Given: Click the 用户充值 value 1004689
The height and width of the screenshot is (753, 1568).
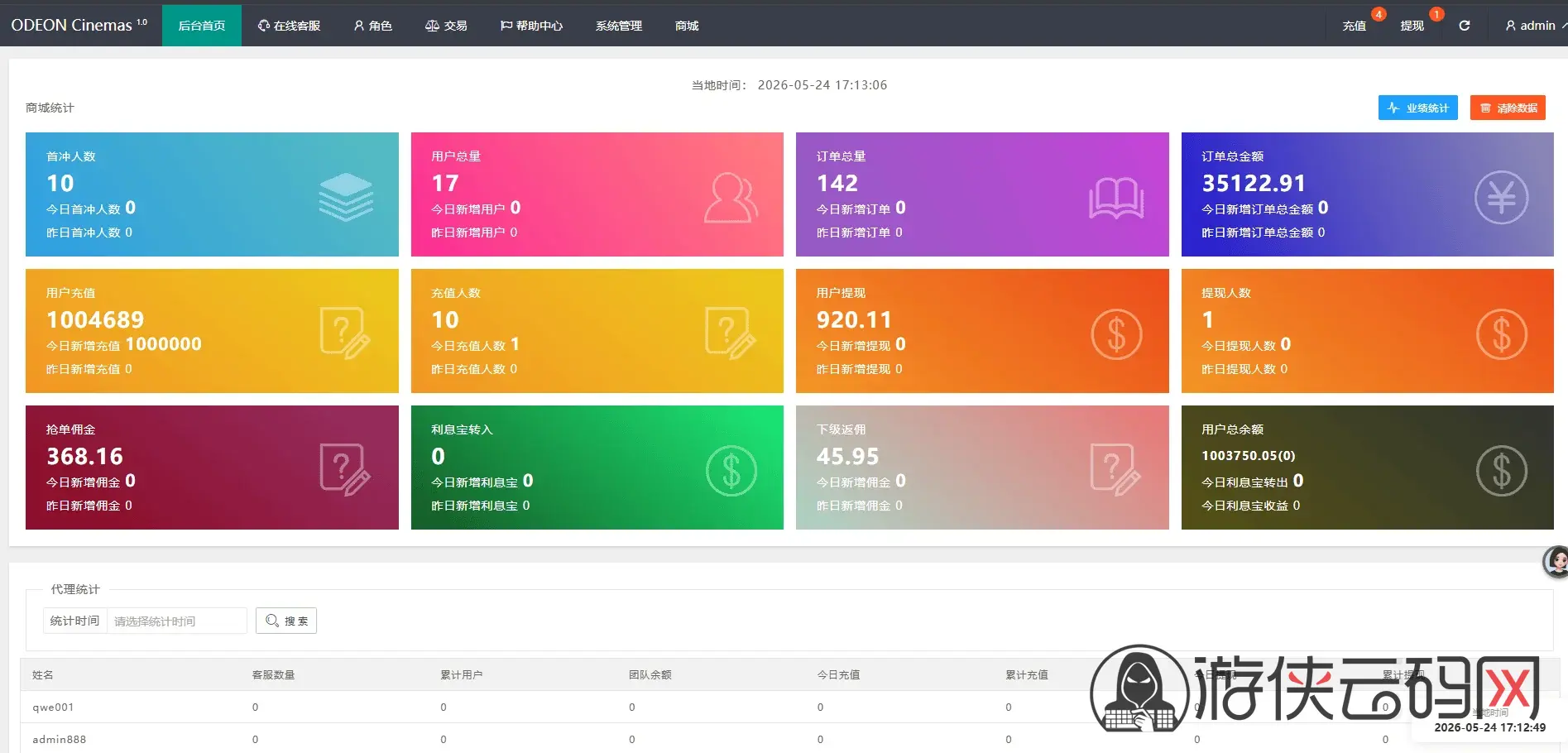Looking at the screenshot, I should tap(95, 319).
